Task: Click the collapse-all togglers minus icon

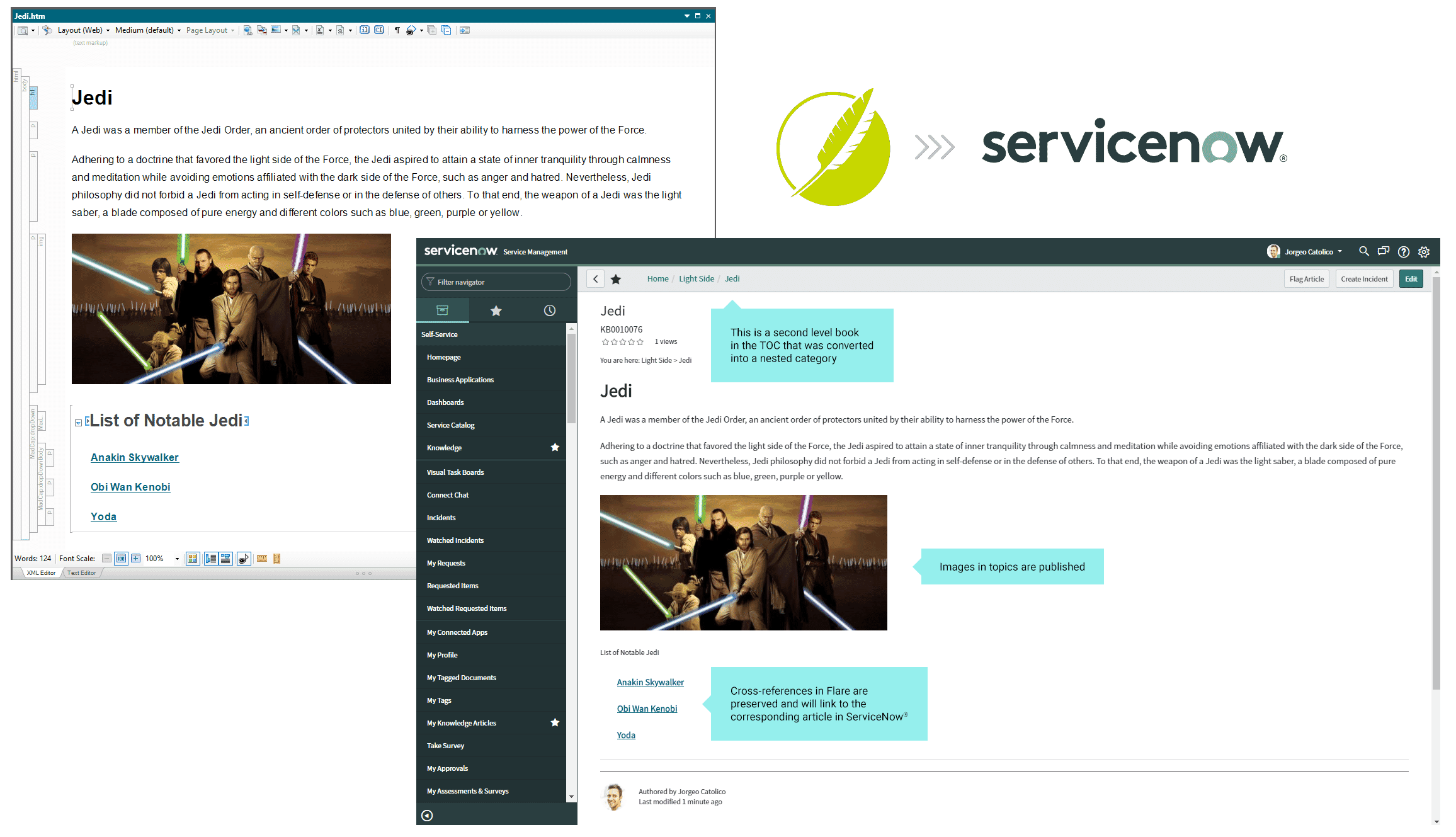Action: click(446, 30)
